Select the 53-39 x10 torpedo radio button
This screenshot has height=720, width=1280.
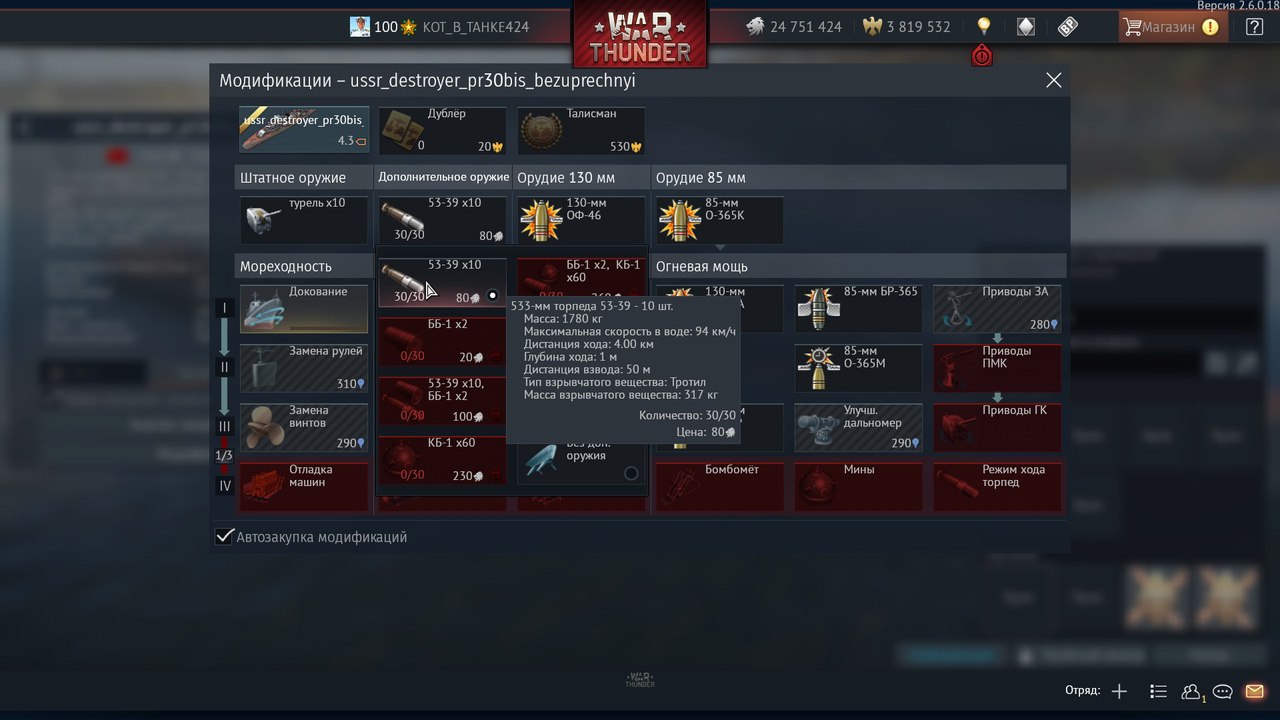[x=492, y=296]
